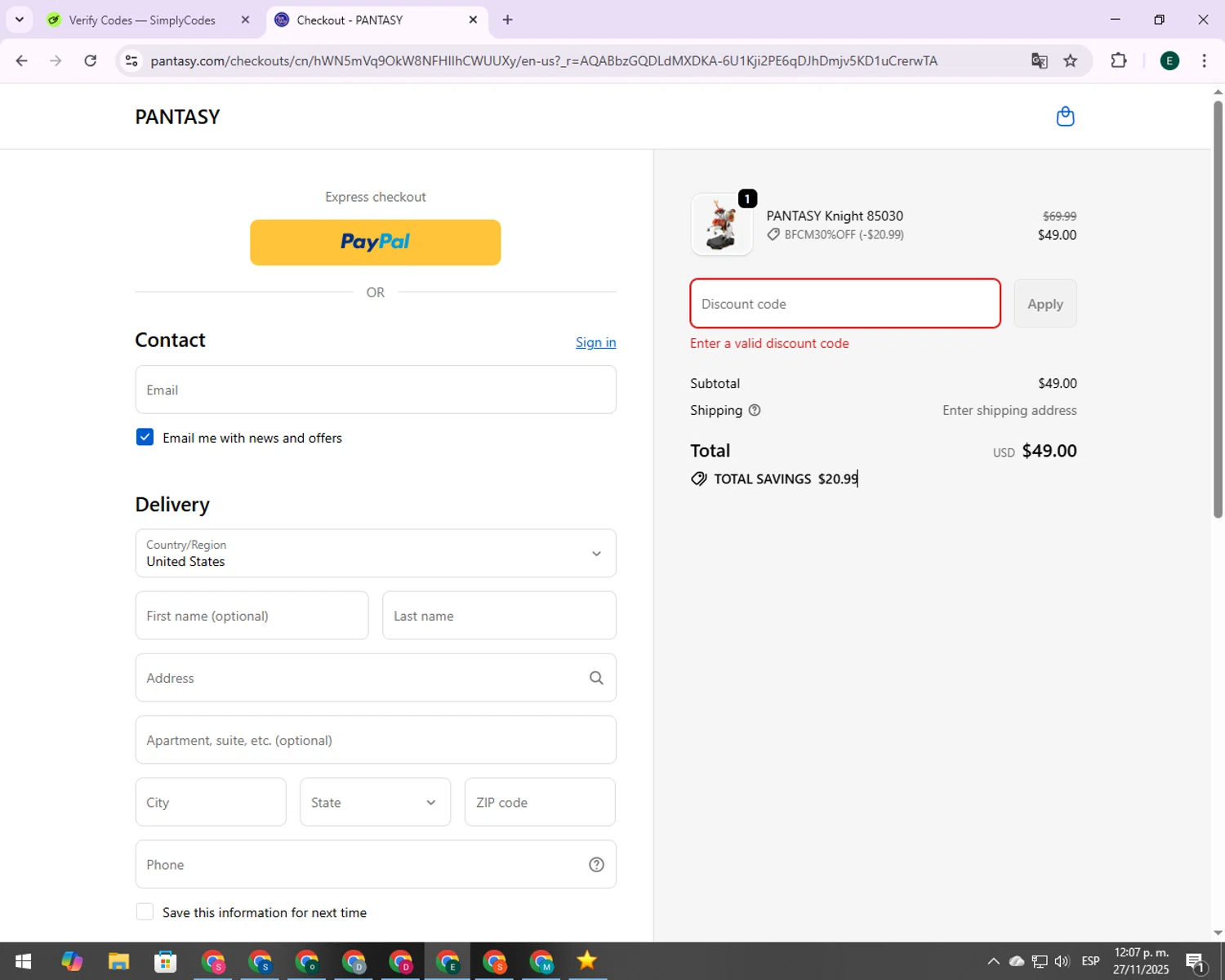
Task: Click the City input field
Action: click(211, 802)
